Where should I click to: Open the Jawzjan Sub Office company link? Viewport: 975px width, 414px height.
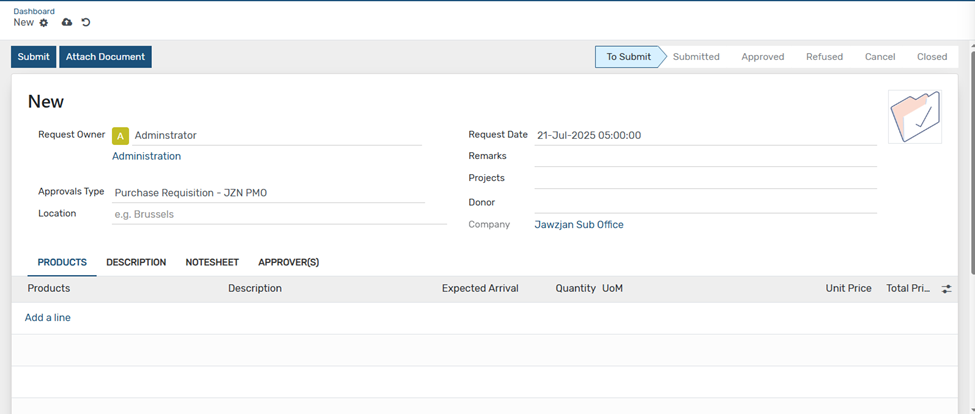coord(579,225)
